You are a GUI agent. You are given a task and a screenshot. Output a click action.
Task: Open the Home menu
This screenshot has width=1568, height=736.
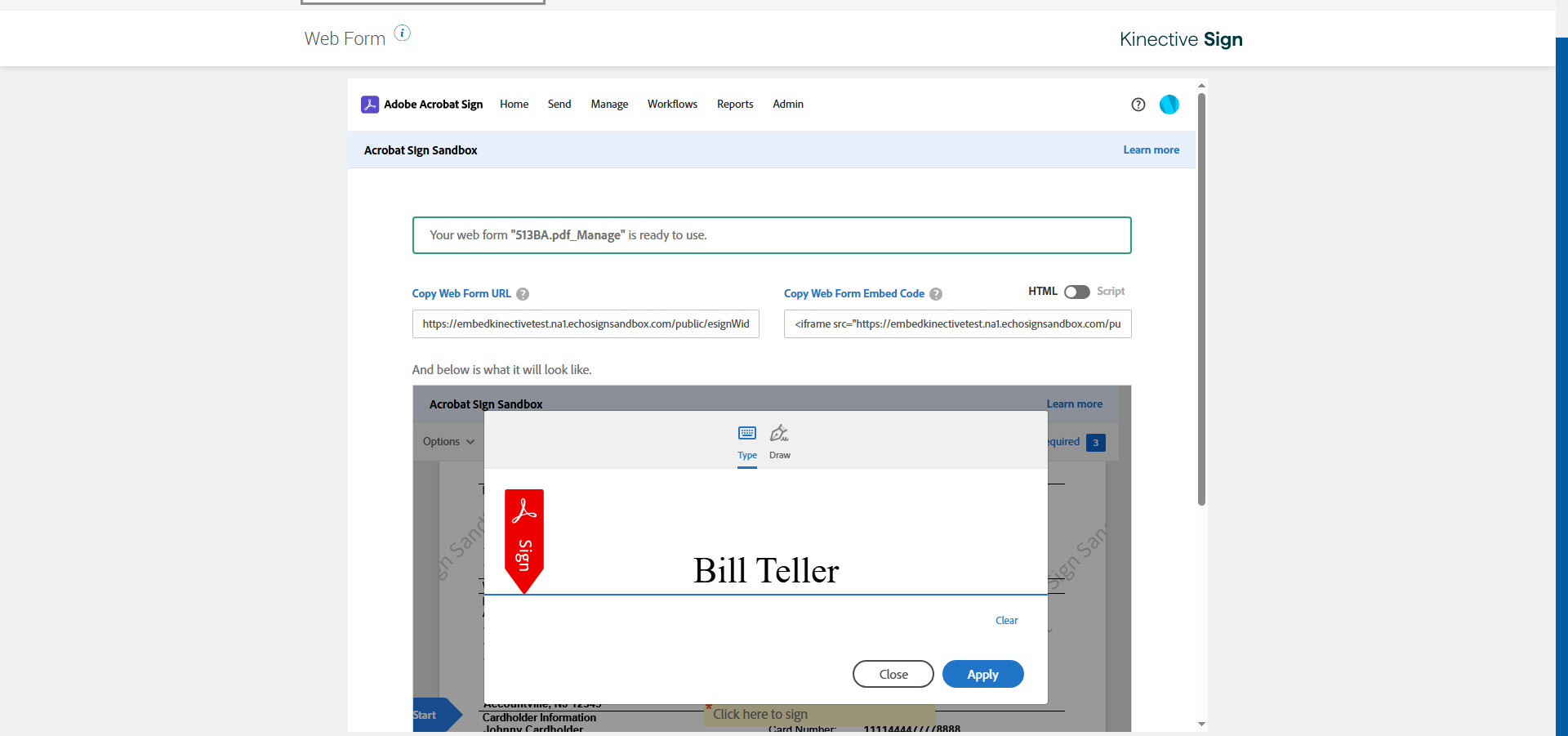514,105
